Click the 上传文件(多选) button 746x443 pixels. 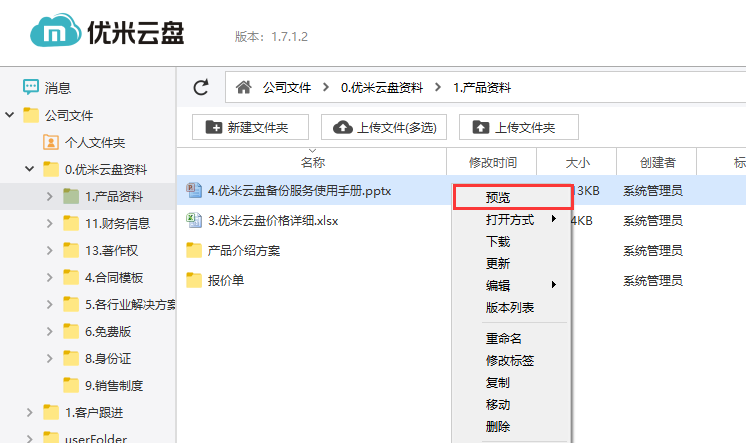[385, 127]
